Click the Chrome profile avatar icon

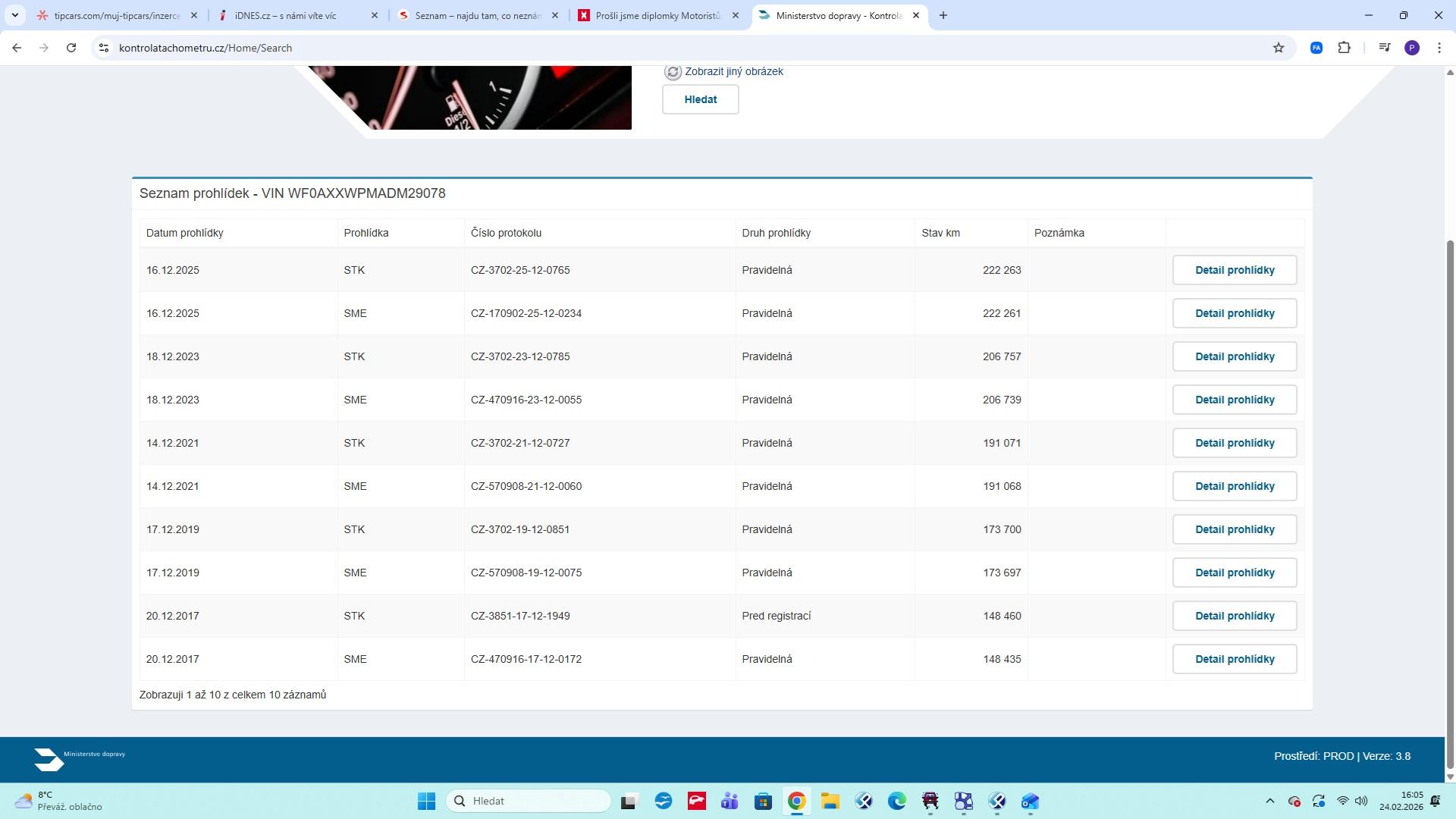[1411, 48]
